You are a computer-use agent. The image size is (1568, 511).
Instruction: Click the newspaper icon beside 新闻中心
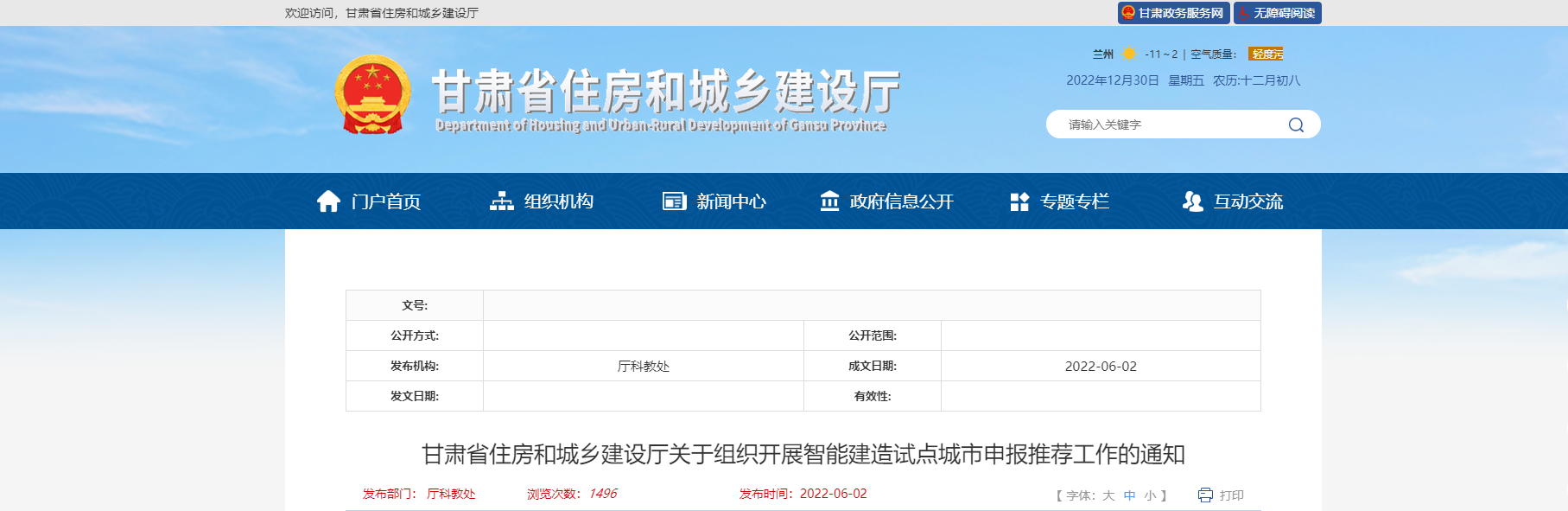point(674,201)
